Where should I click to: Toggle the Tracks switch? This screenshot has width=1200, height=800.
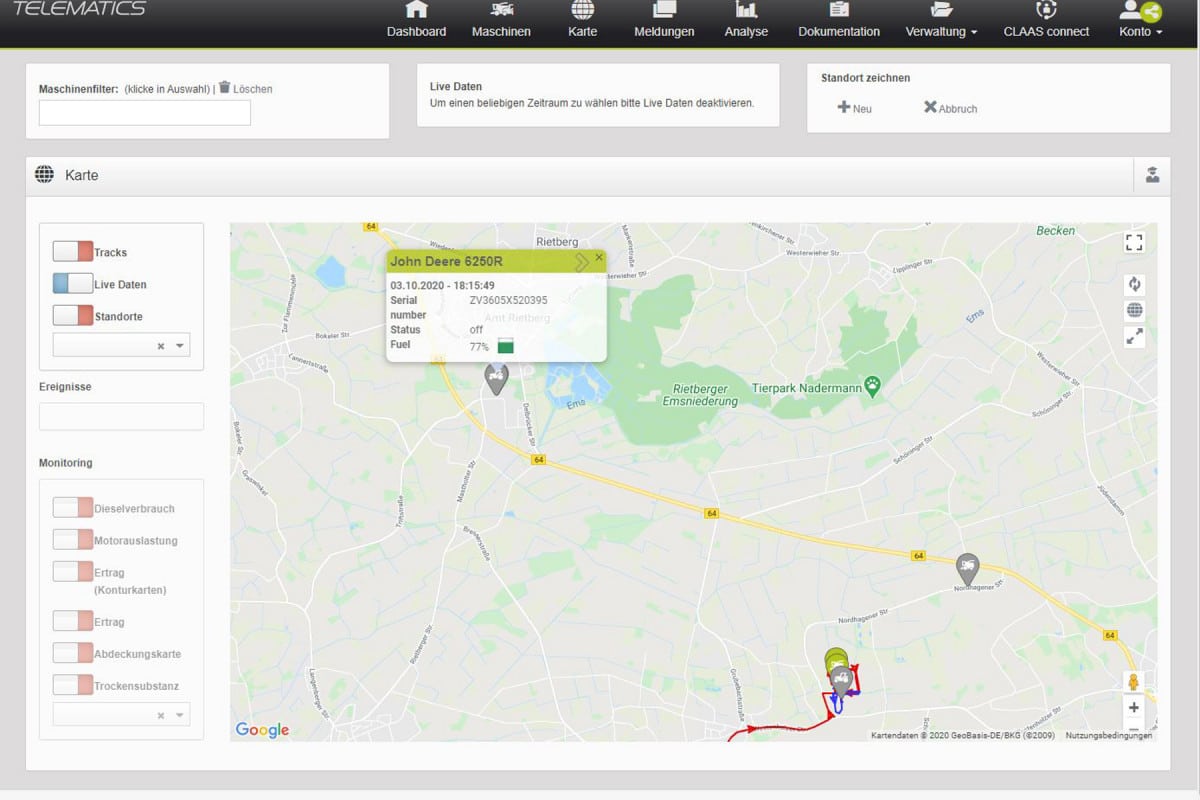[x=72, y=252]
